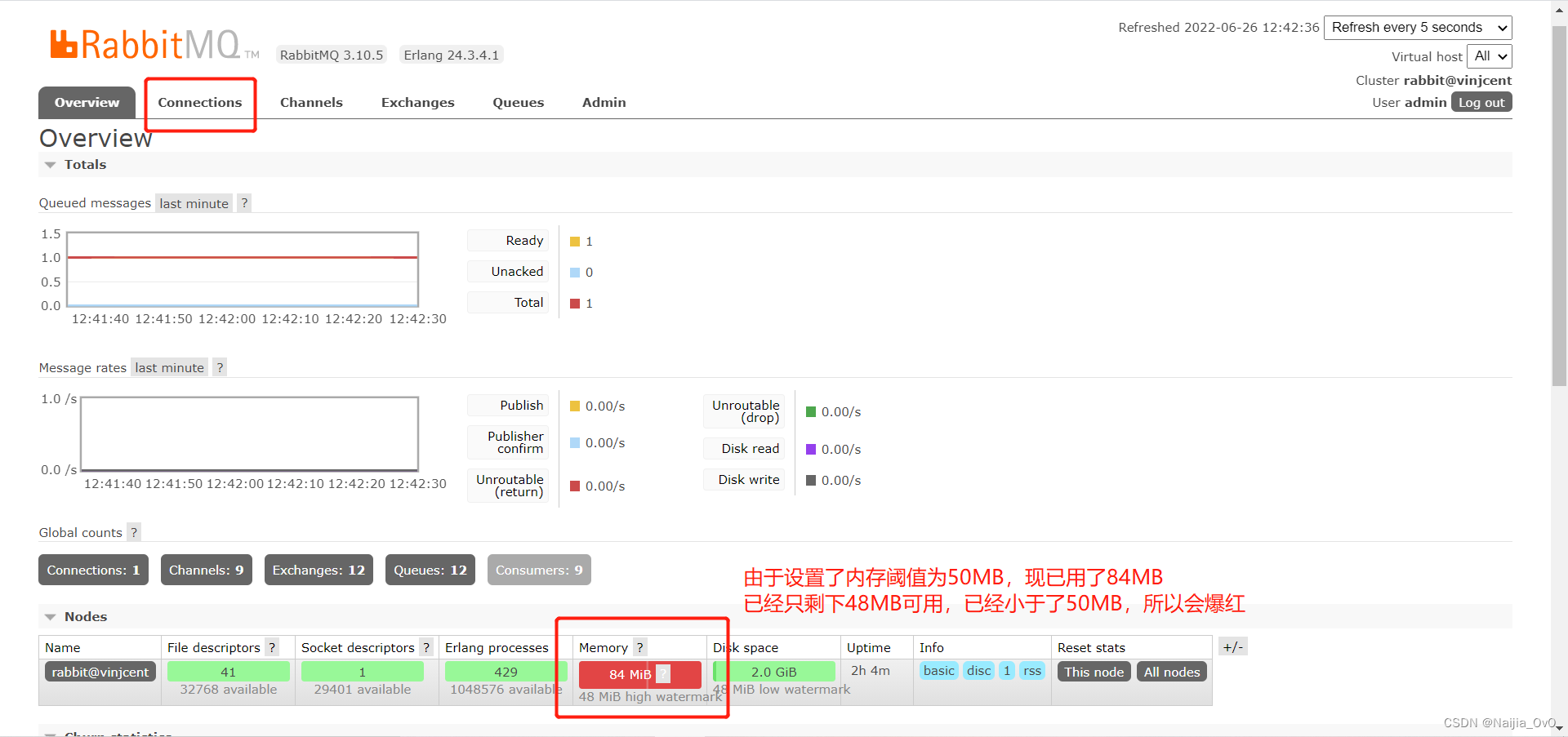
Task: Open the Connections tab
Action: 200,103
